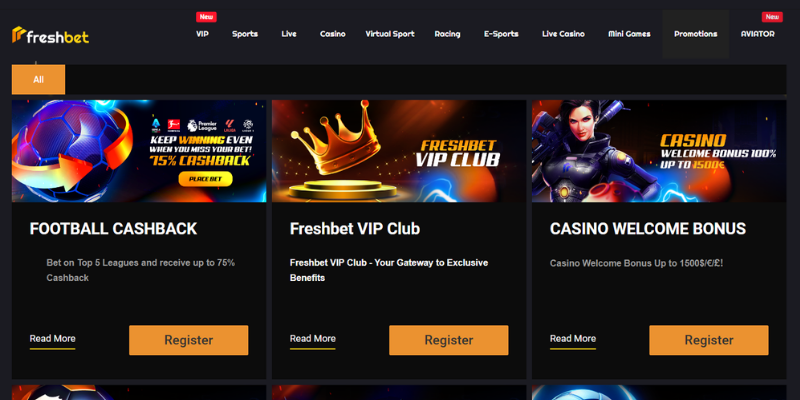Open E-Sports page
This screenshot has height=400, width=800.
[x=501, y=34]
